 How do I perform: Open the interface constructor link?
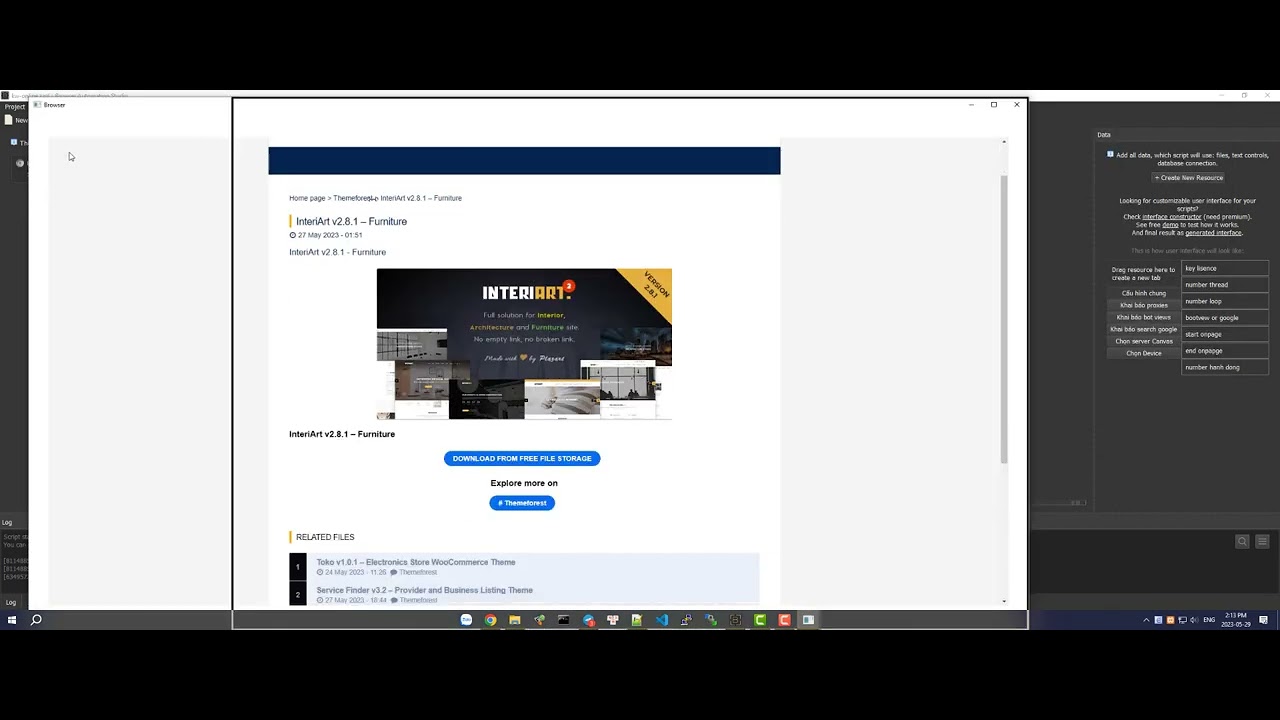1172,217
